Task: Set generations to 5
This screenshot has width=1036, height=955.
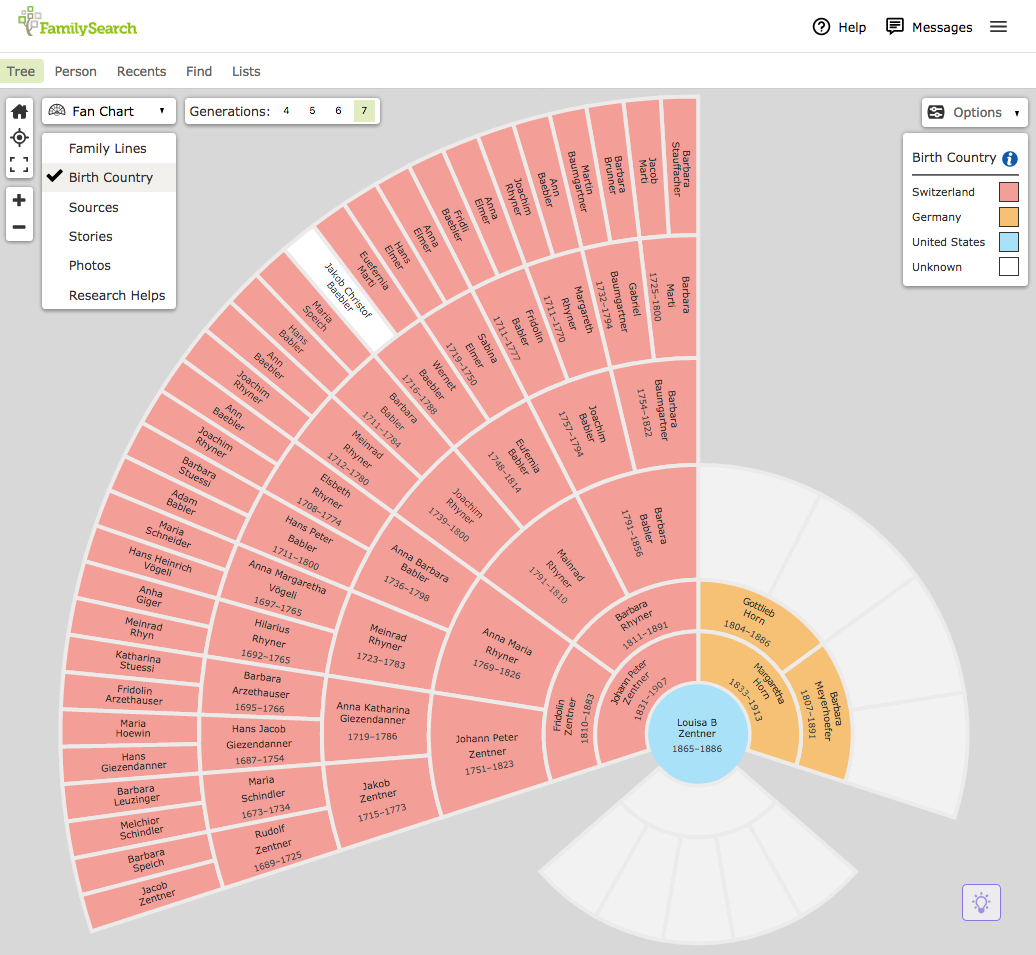Action: tap(312, 111)
